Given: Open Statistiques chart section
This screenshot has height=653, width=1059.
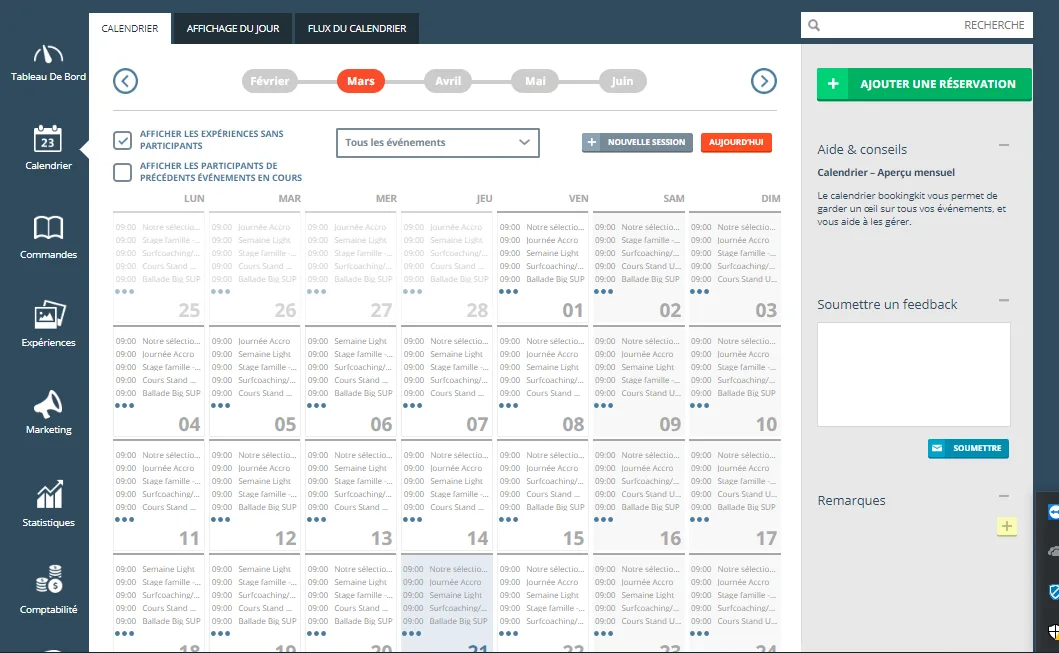Looking at the screenshot, I should pos(48,503).
